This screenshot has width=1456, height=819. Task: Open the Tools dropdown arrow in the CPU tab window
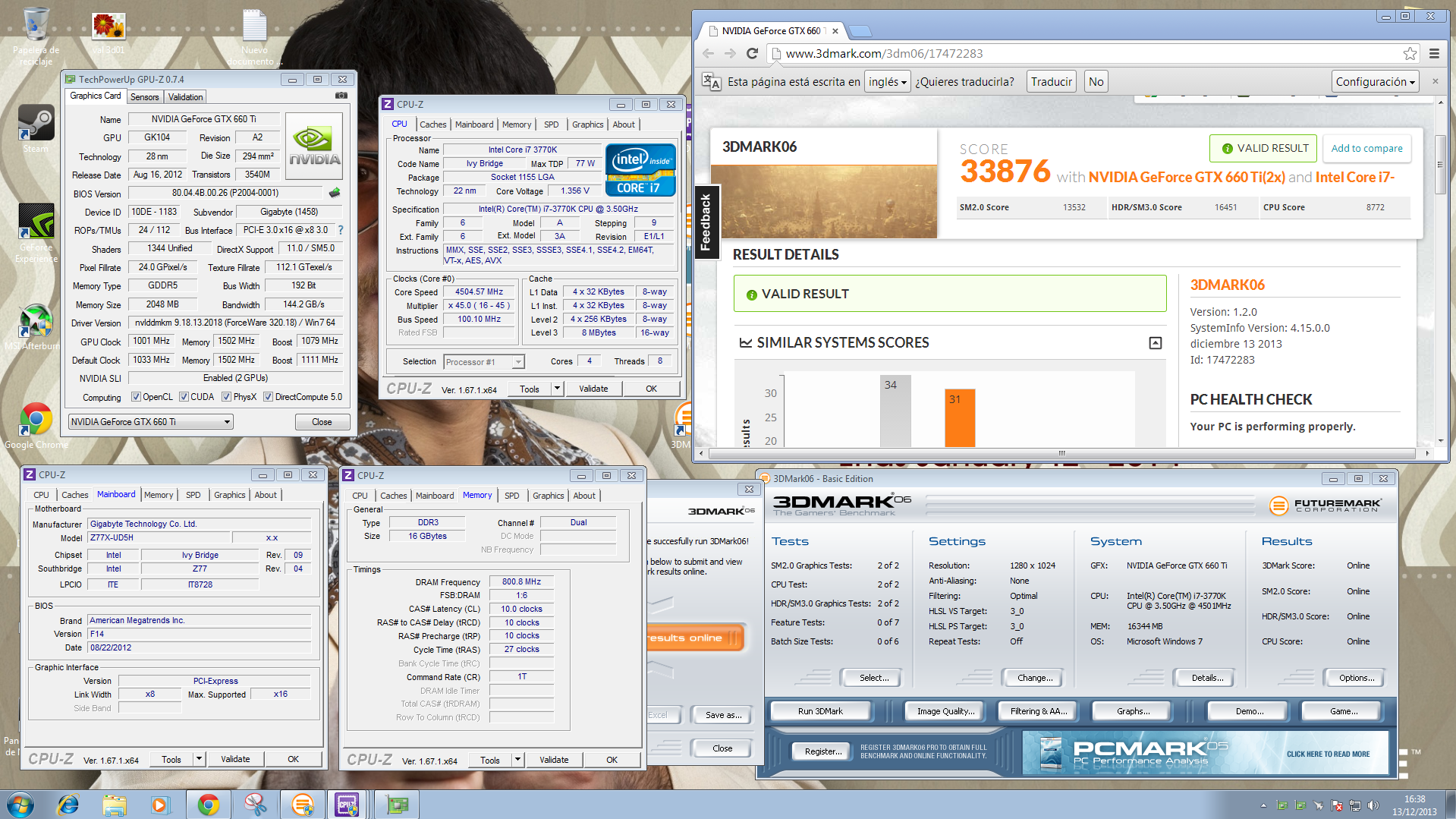(x=556, y=389)
